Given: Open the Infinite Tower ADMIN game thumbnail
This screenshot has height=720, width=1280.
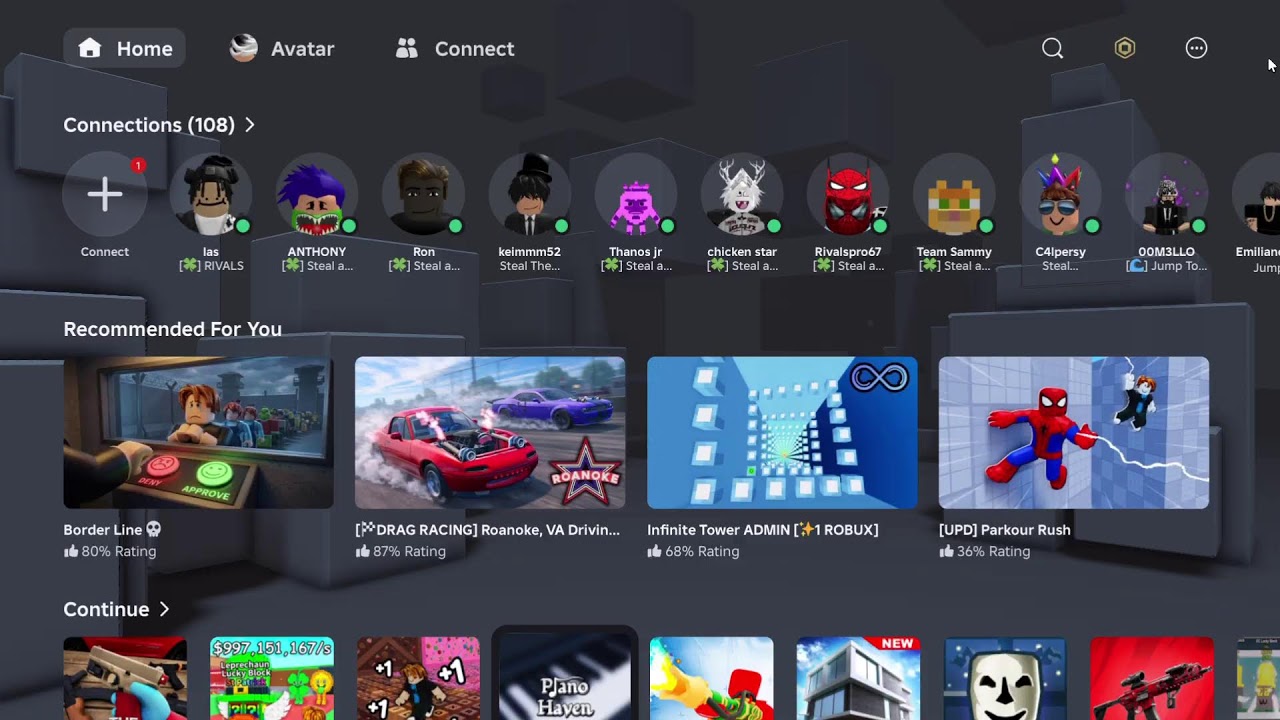Looking at the screenshot, I should pyautogui.click(x=782, y=432).
